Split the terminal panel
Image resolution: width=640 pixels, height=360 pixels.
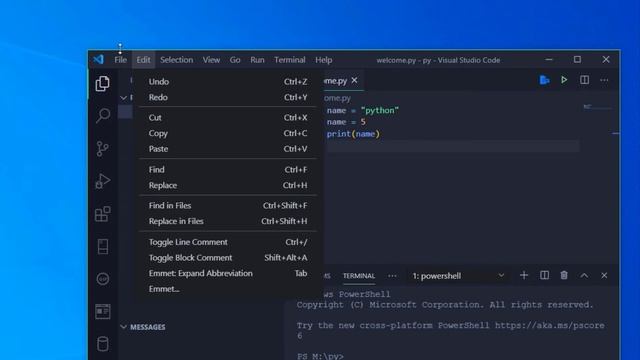tap(544, 276)
